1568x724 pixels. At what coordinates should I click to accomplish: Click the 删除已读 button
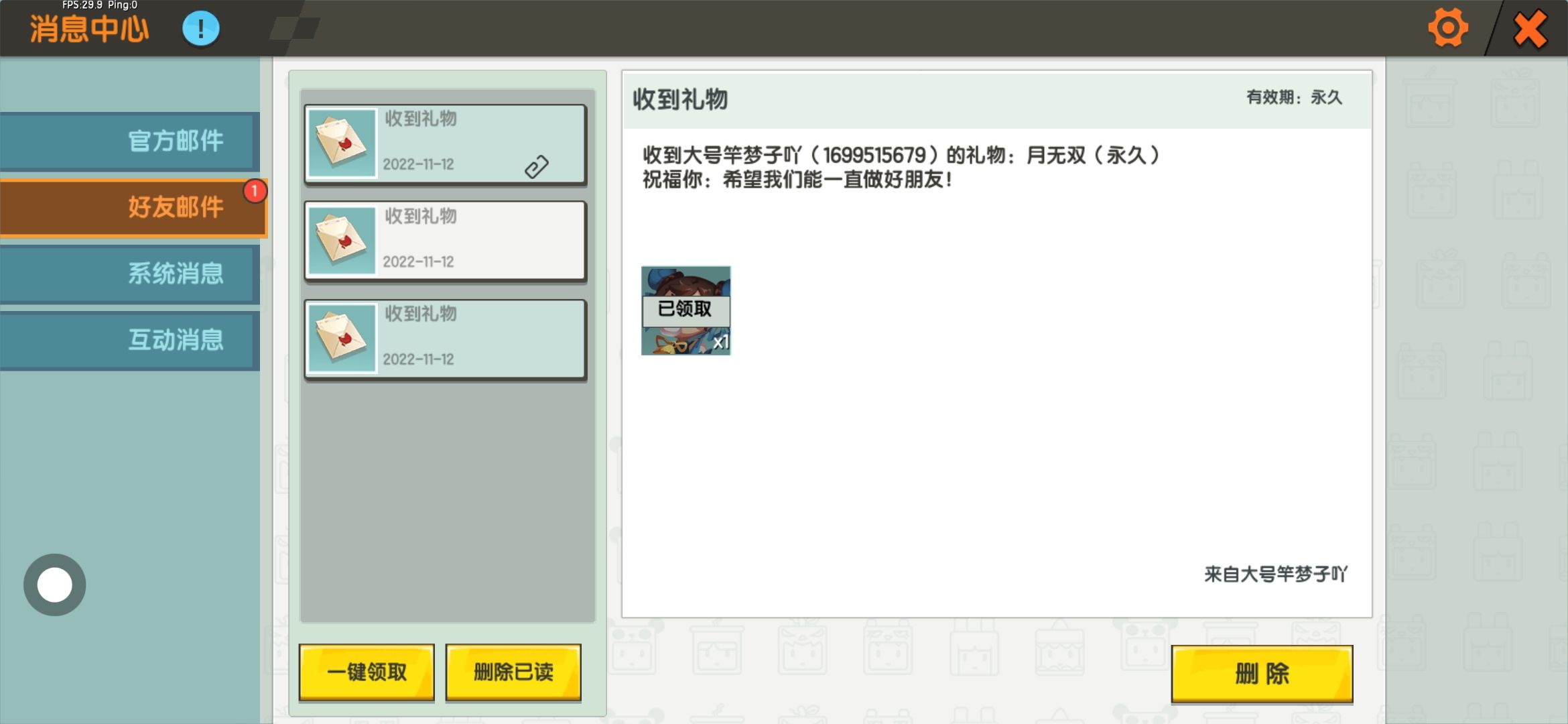pyautogui.click(x=513, y=672)
